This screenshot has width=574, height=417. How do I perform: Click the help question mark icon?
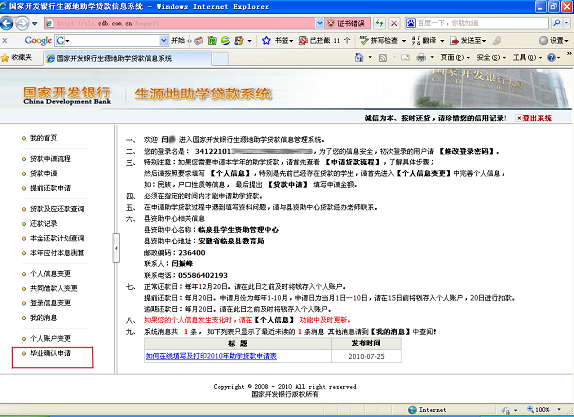(551, 57)
